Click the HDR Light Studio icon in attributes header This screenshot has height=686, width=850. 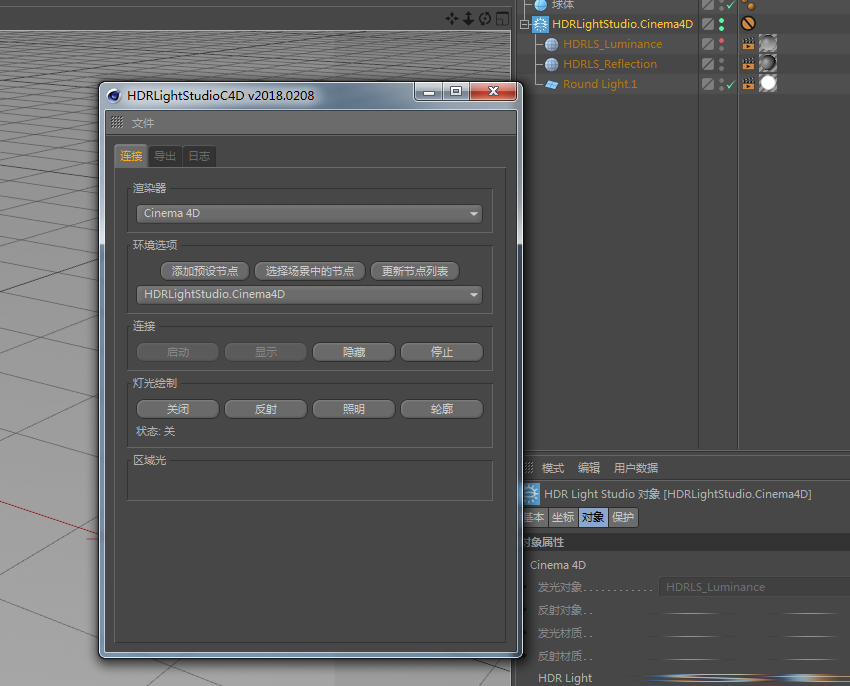(x=530, y=494)
